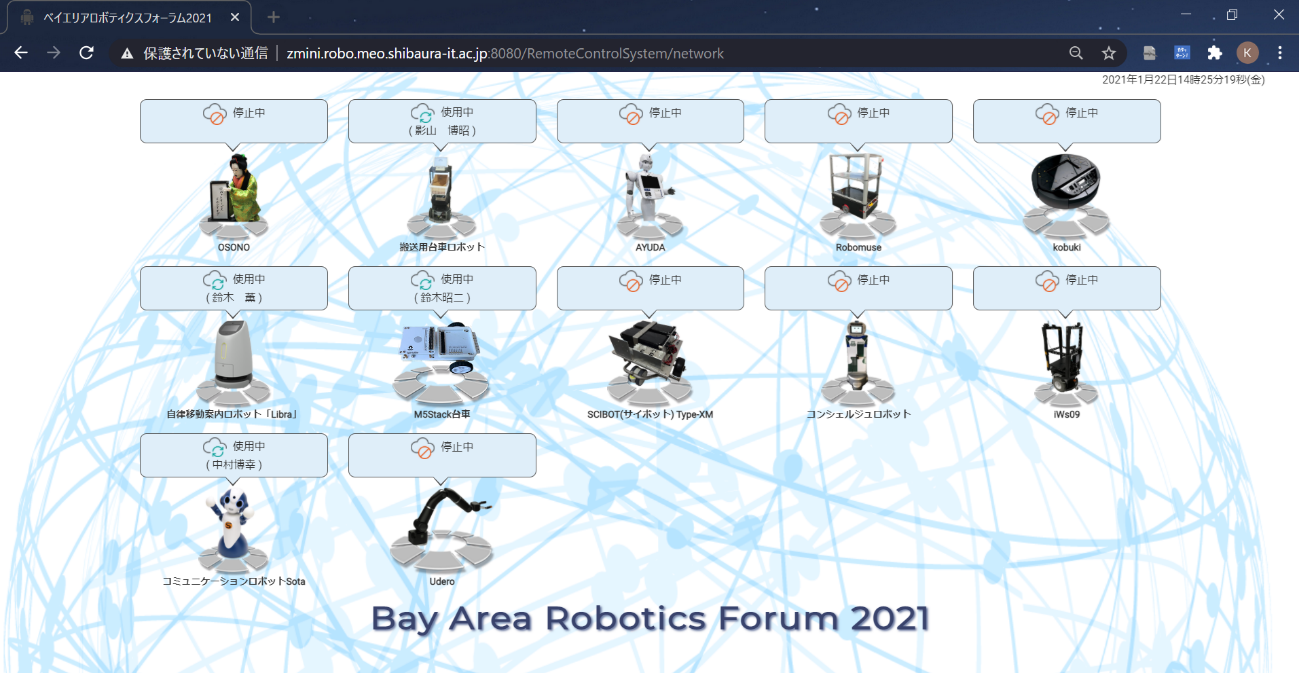Click the stopped status icon above Robomuse
The width and height of the screenshot is (1299, 673).
[x=839, y=114]
